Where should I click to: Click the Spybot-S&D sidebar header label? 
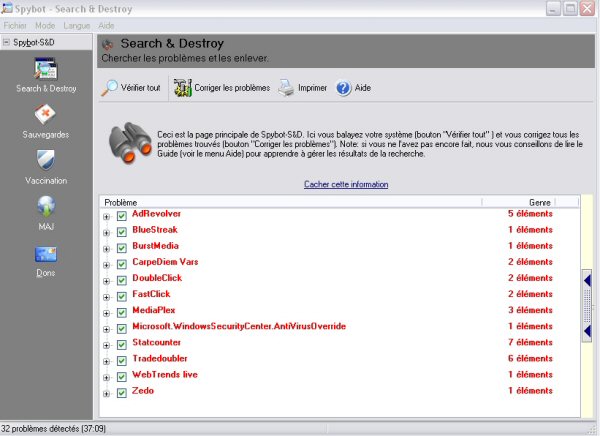tap(34, 42)
